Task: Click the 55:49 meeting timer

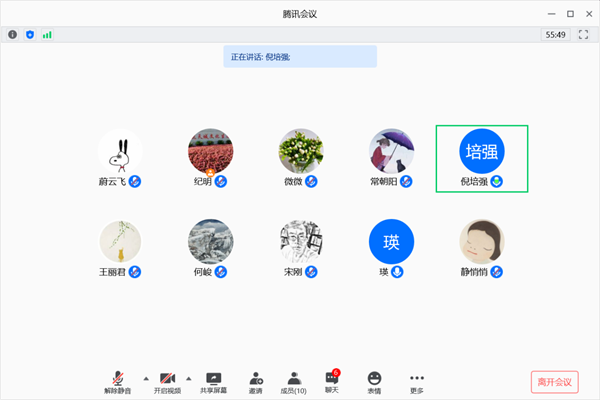Action: pos(555,34)
